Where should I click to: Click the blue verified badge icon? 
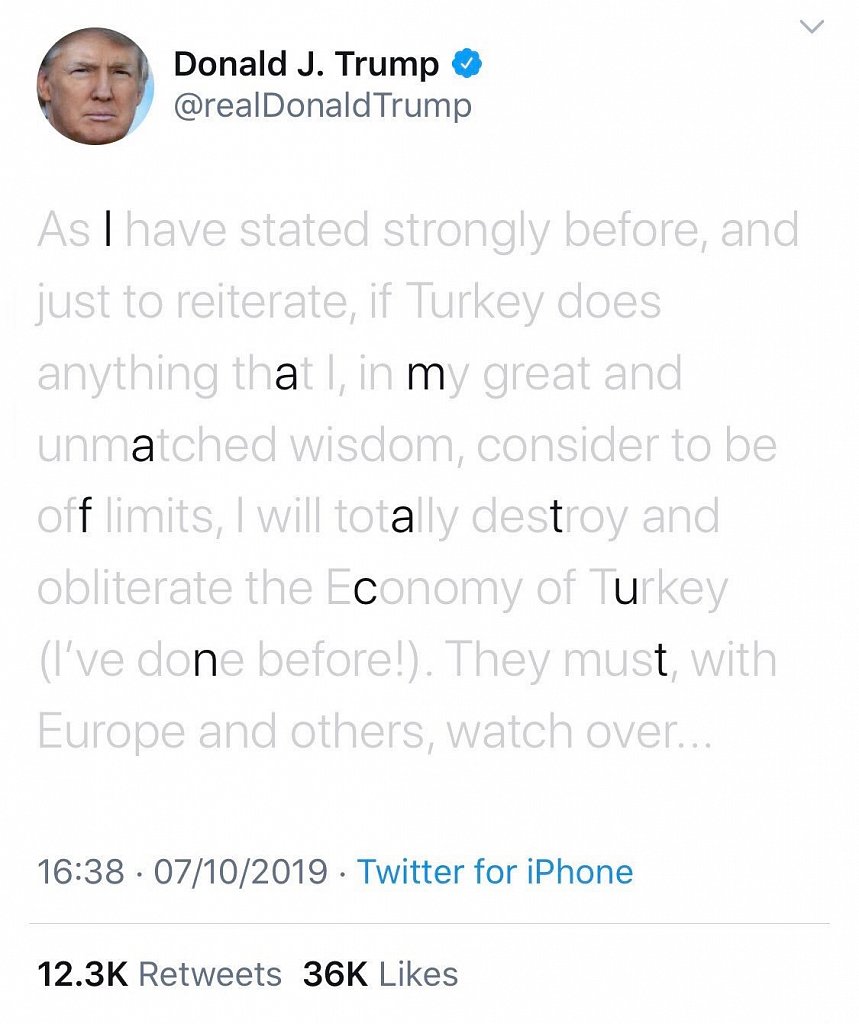coord(467,65)
